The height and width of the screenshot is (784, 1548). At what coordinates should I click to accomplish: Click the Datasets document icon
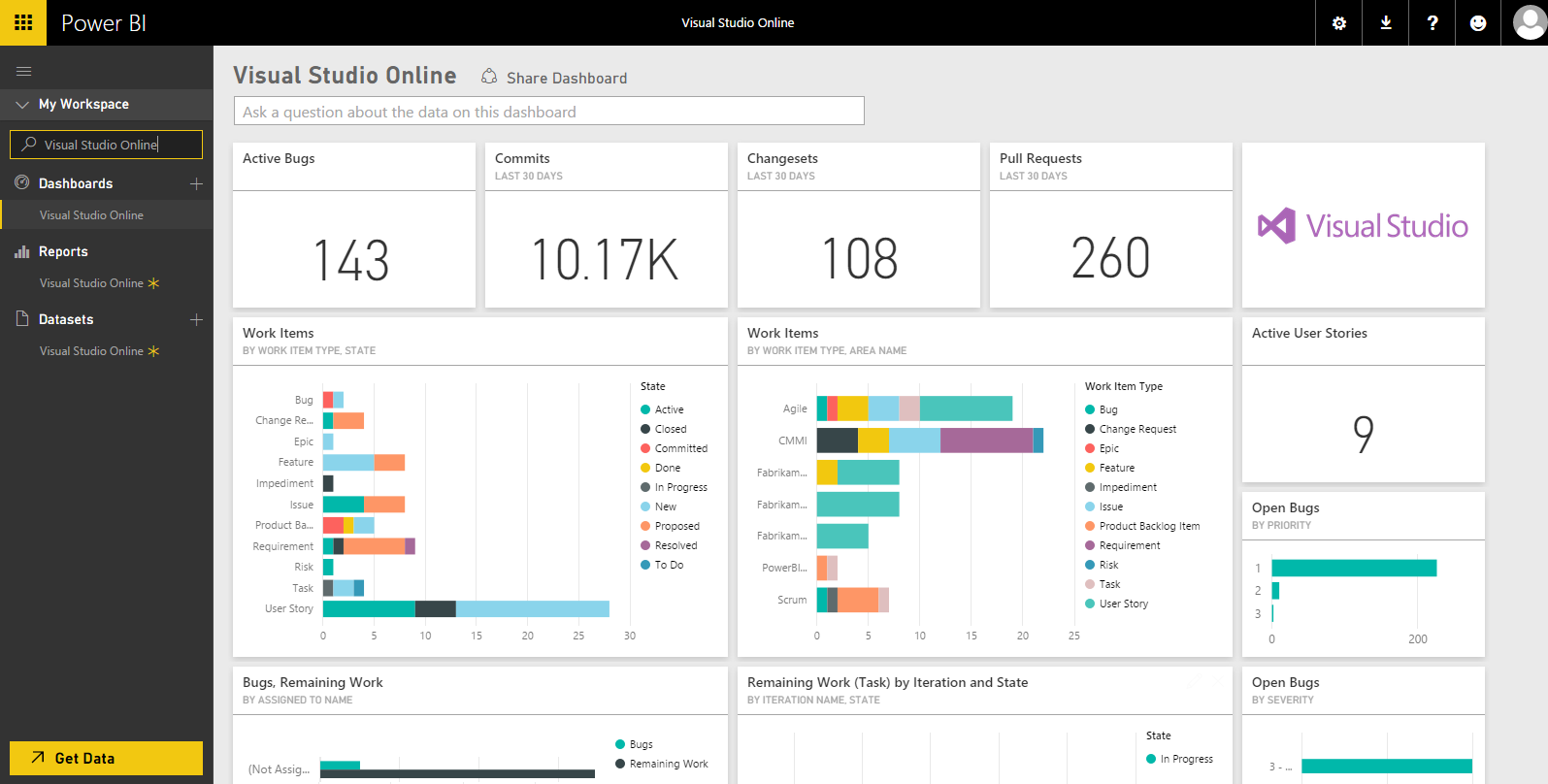pos(22,318)
